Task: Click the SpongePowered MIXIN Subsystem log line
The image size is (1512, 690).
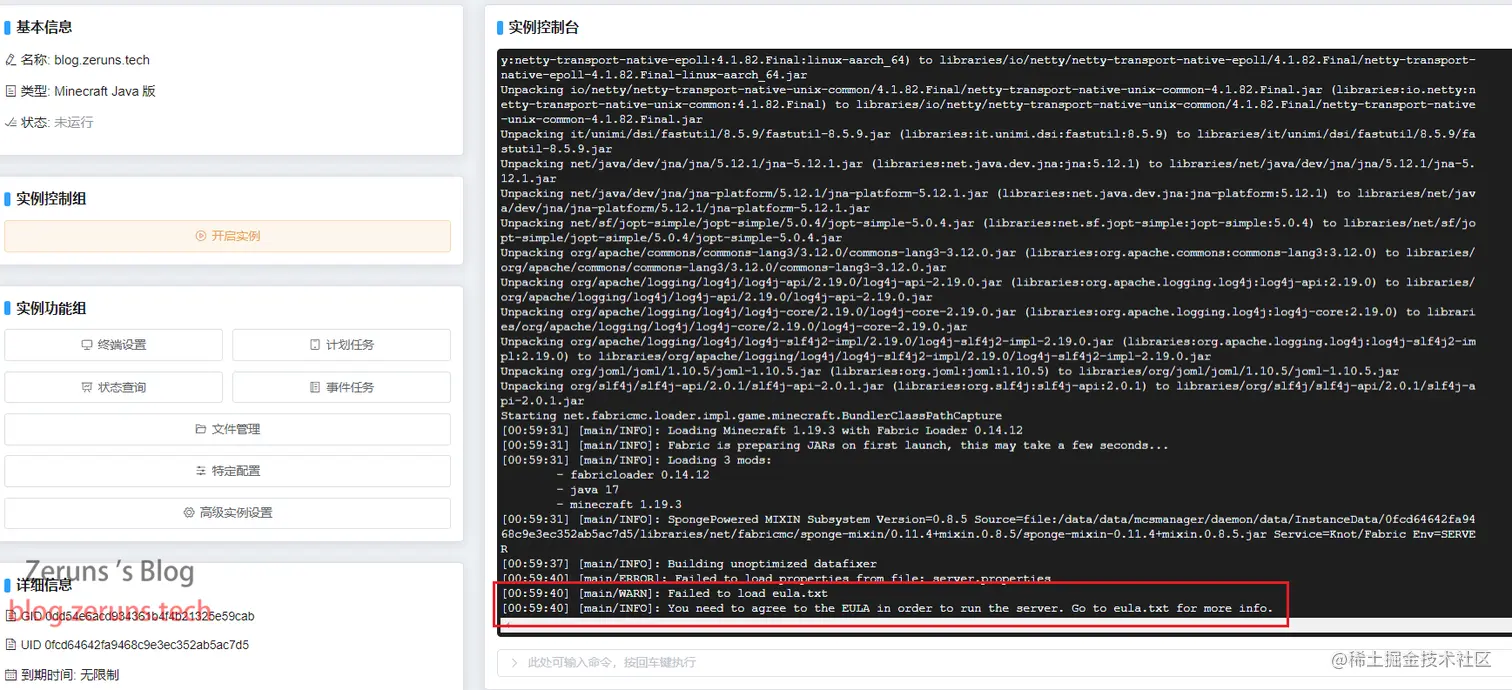Action: coord(988,534)
